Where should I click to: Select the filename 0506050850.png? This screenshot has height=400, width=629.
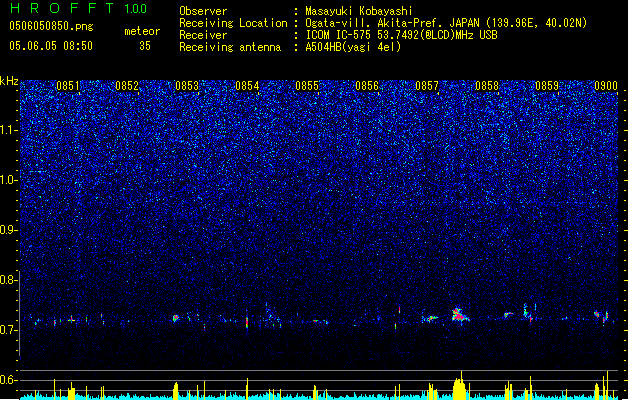[51, 26]
